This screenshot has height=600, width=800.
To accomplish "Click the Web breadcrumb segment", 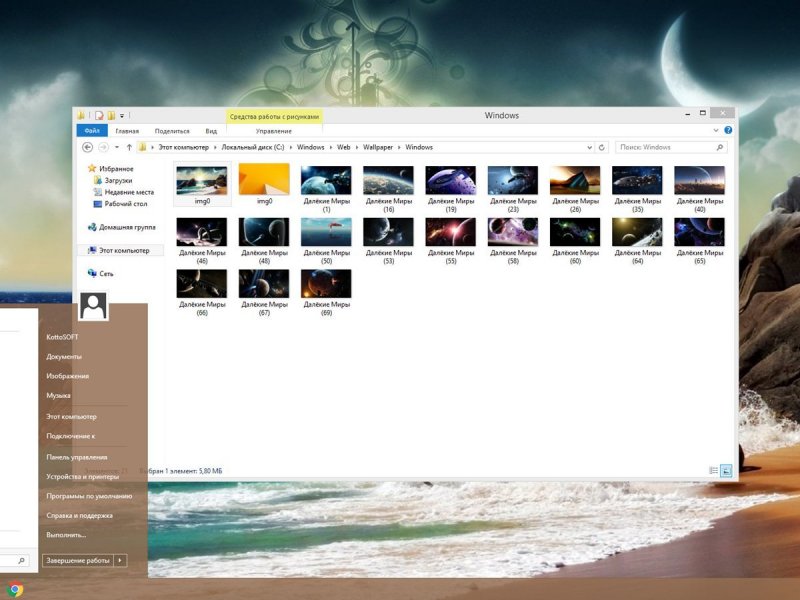I will (x=343, y=147).
